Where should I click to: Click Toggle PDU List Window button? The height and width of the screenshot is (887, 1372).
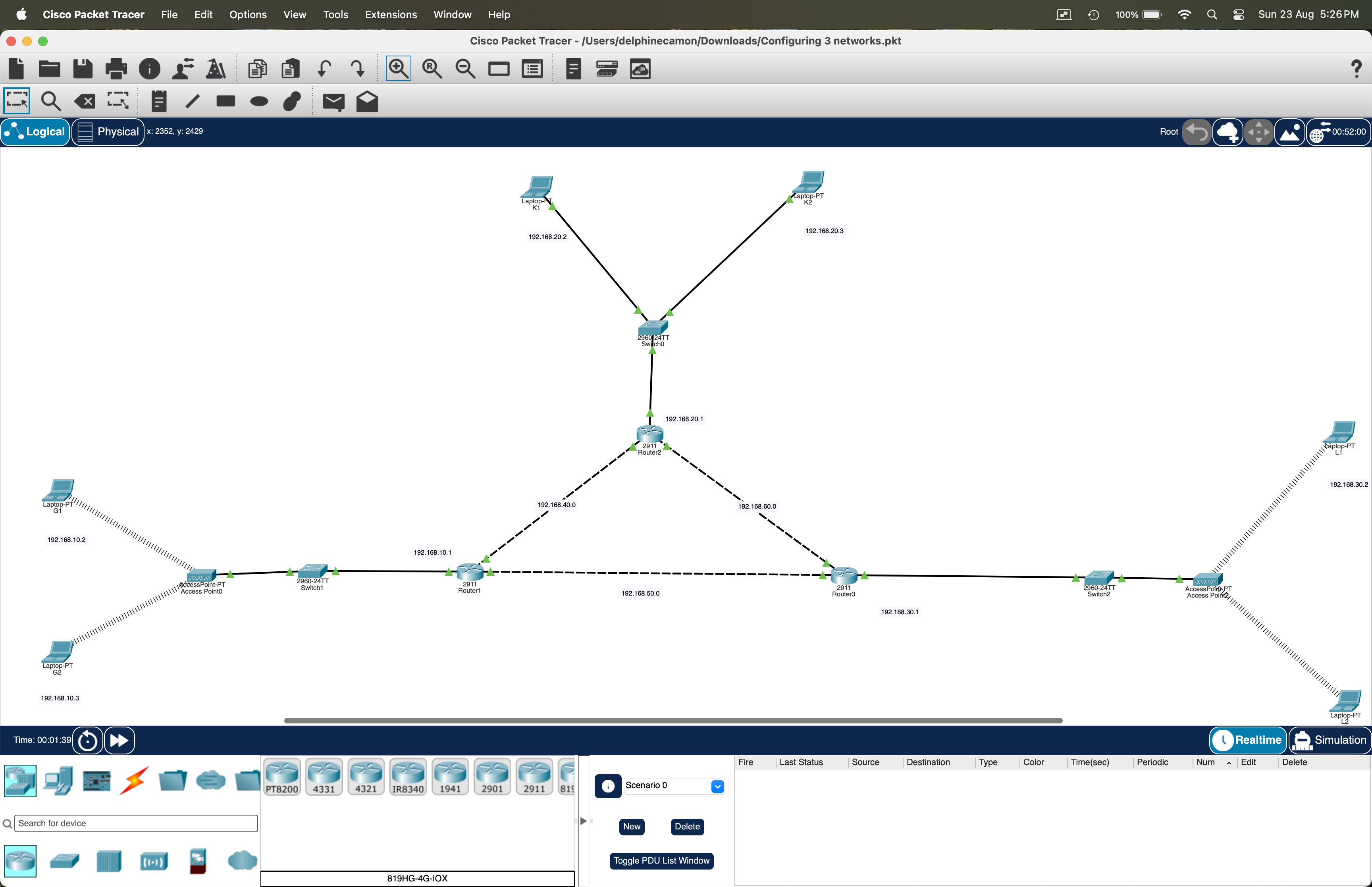click(x=661, y=860)
